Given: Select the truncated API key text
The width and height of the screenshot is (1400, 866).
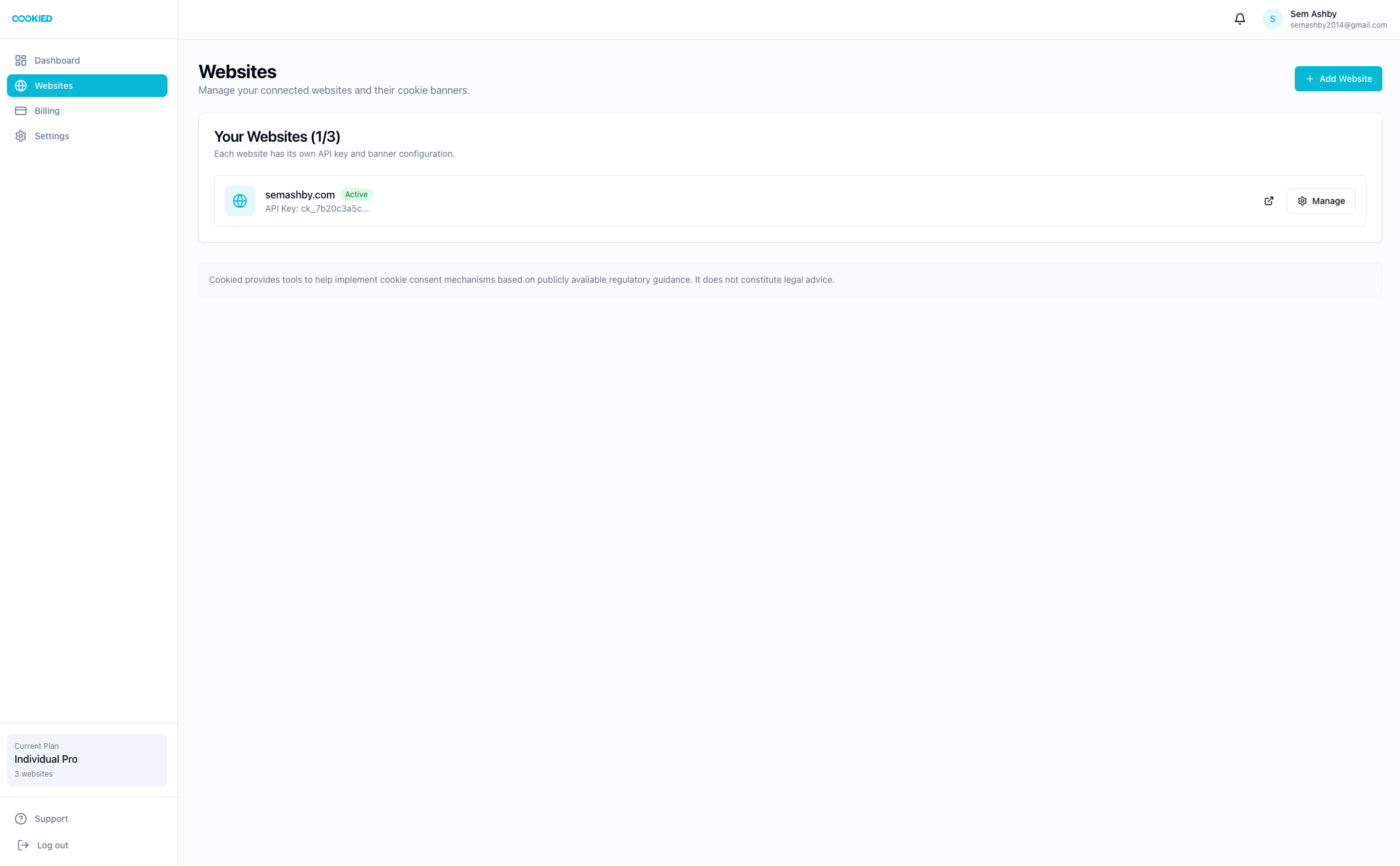Looking at the screenshot, I should [x=317, y=208].
